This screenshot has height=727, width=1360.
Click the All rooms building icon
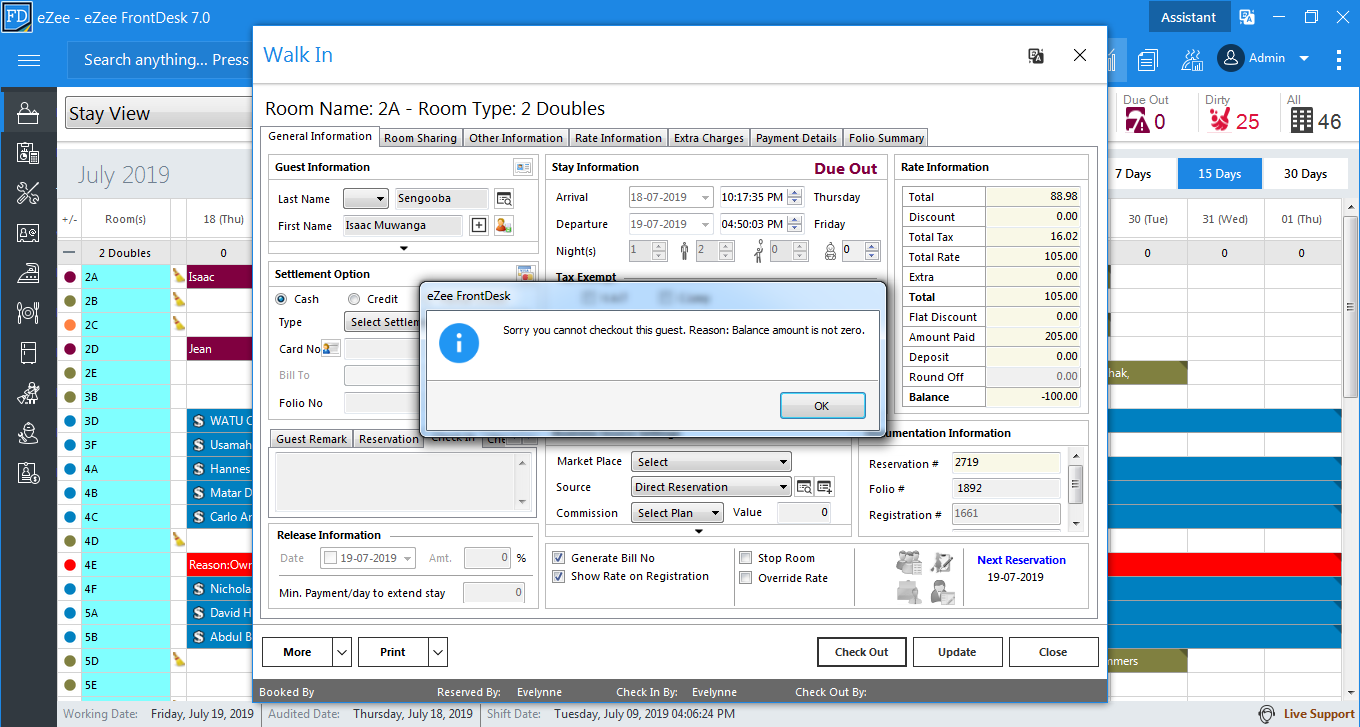coord(1301,120)
